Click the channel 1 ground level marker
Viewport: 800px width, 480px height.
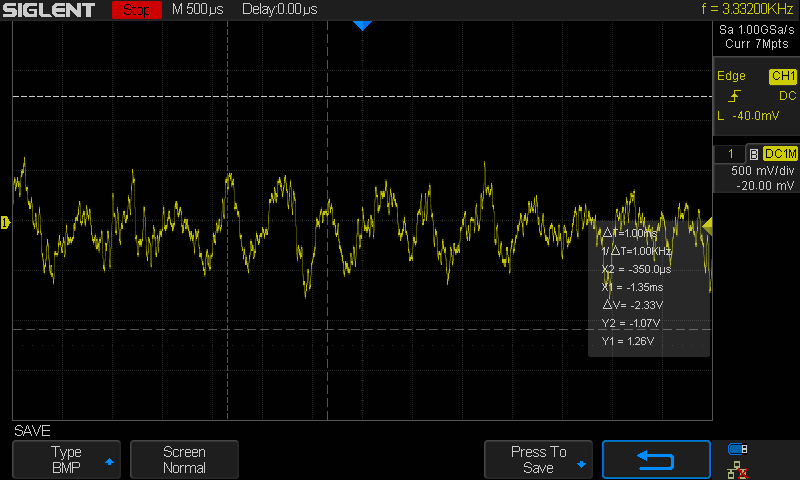point(5,222)
